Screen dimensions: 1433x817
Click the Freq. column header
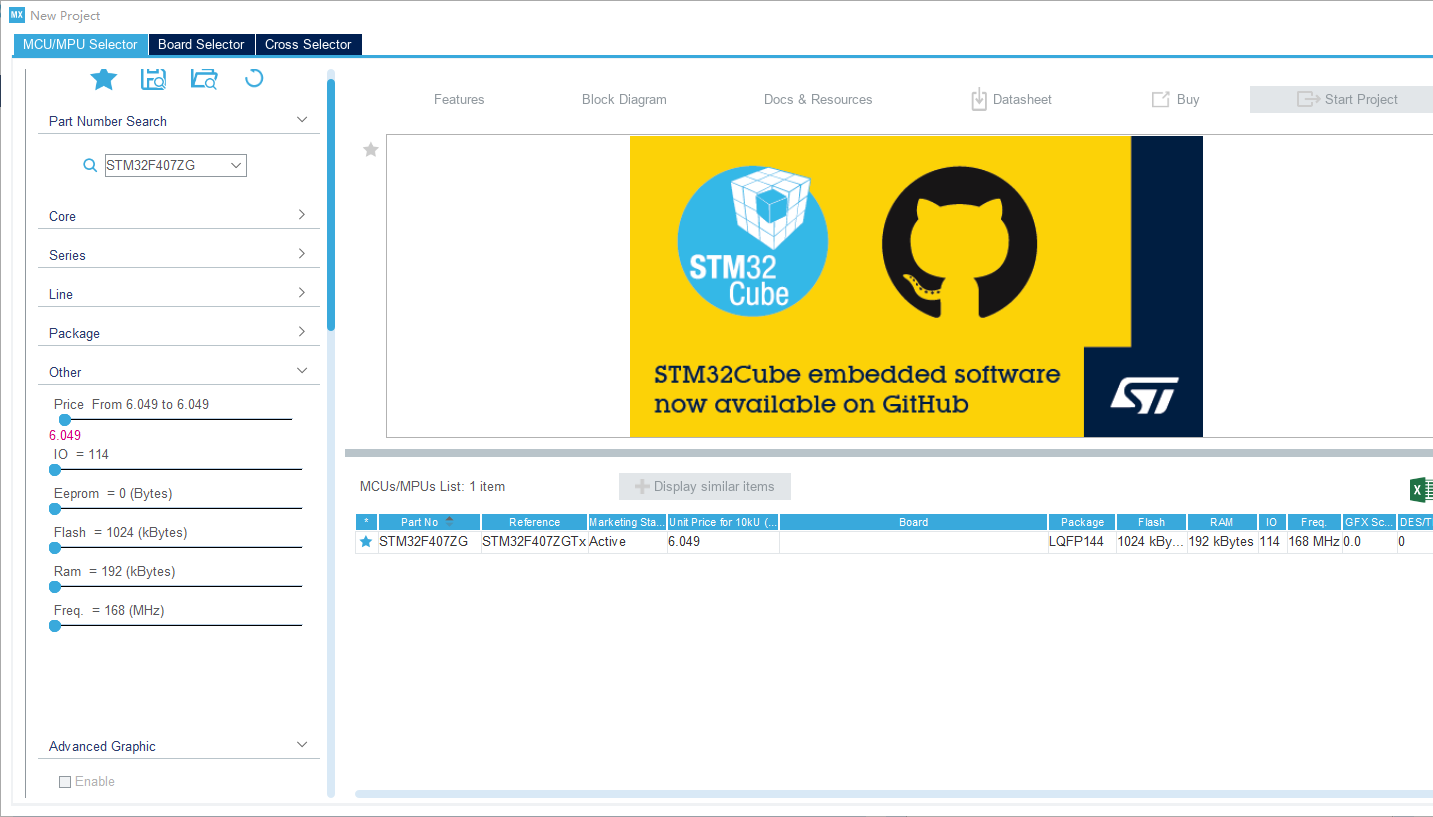(1314, 522)
